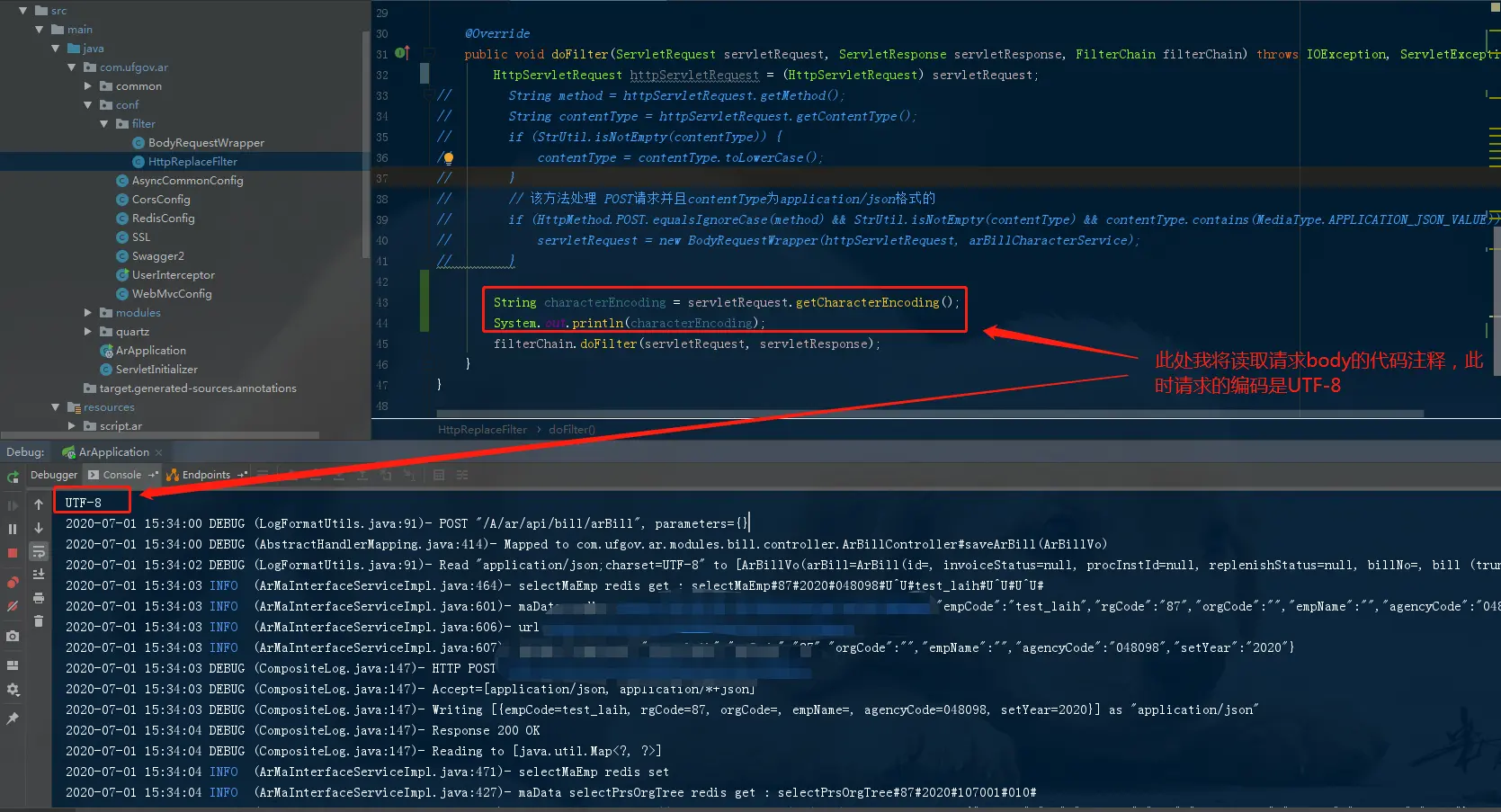
Task: Expand the modules package arrow
Action: coord(88,313)
